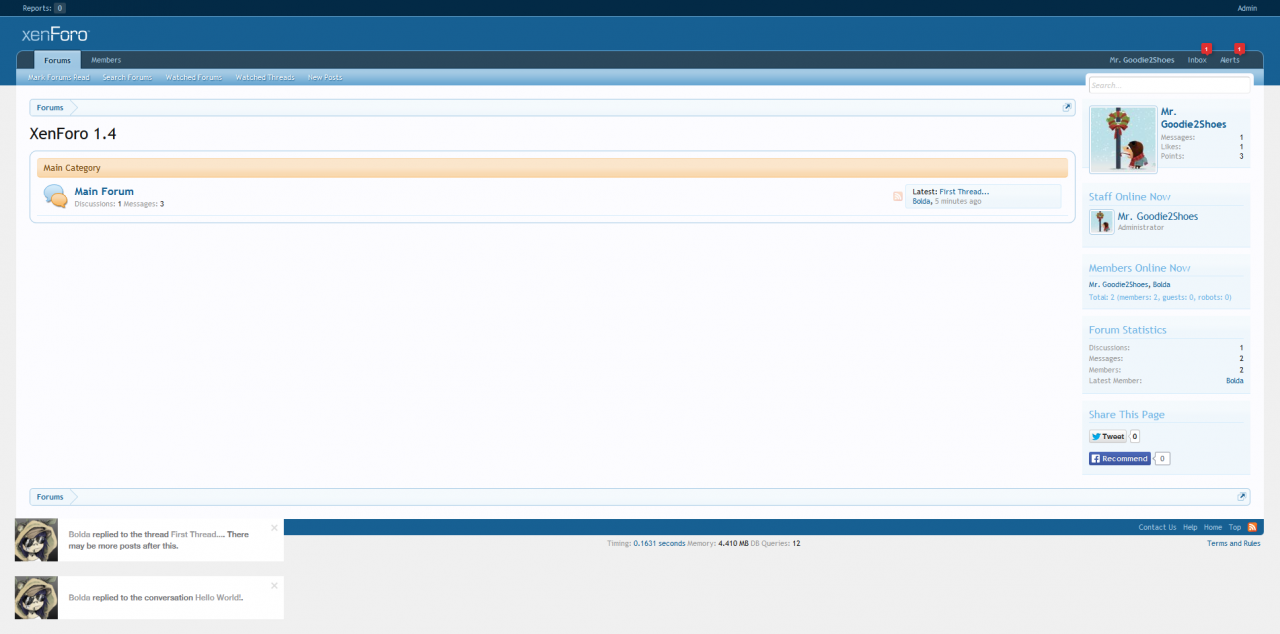Click Bolda's avatar in thread reply alert
Viewport: 1280px width, 634px height.
tap(36, 540)
